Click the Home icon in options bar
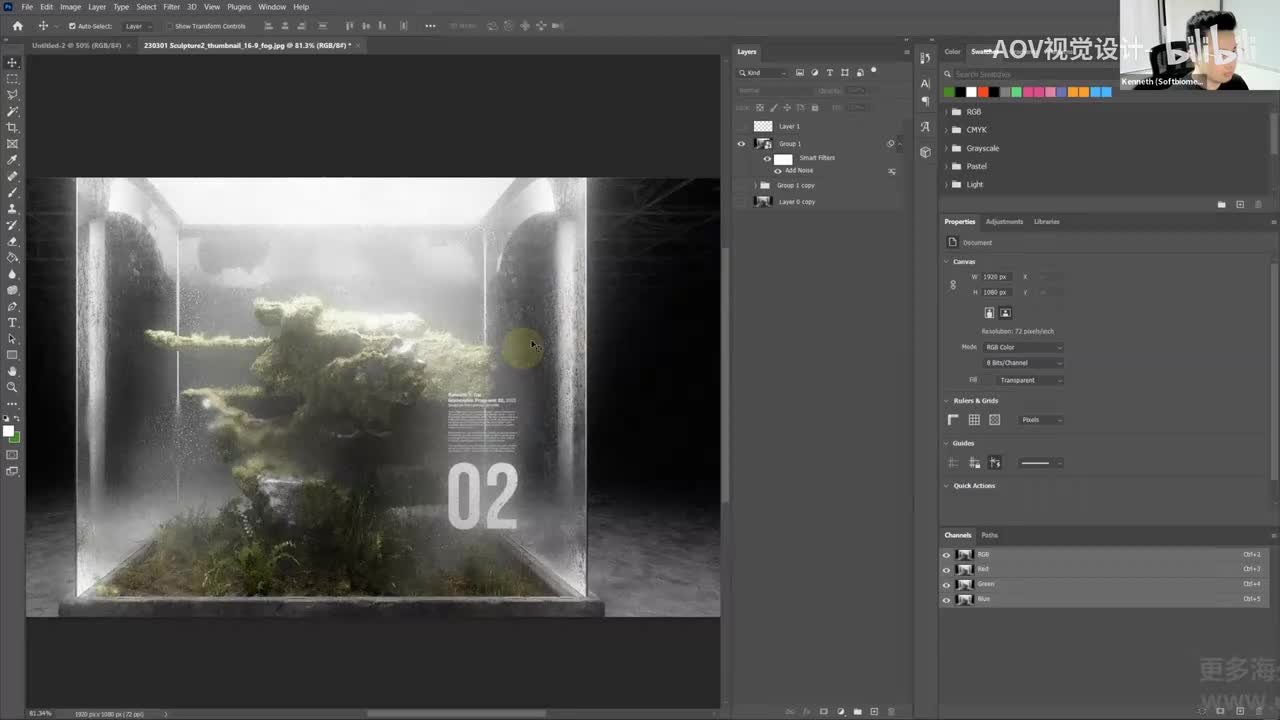The height and width of the screenshot is (720, 1280). (x=17, y=26)
